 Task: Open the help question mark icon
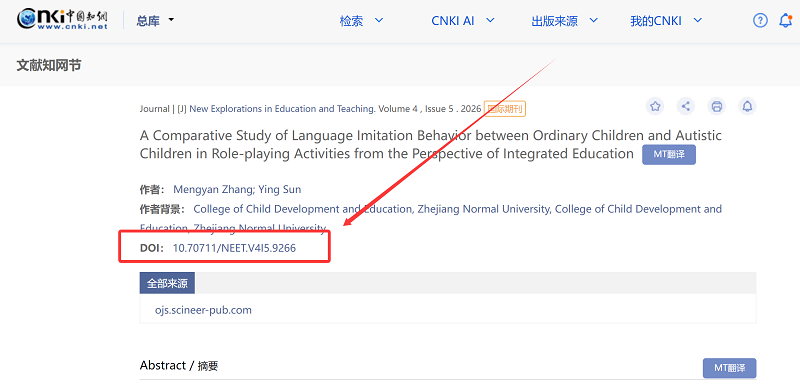[x=760, y=20]
